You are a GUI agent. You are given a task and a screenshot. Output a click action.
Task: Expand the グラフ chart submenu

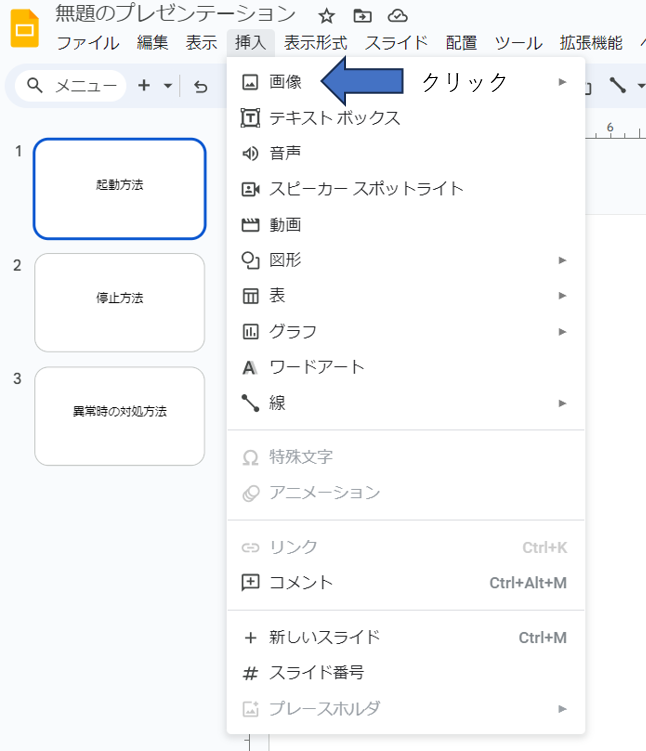click(293, 331)
